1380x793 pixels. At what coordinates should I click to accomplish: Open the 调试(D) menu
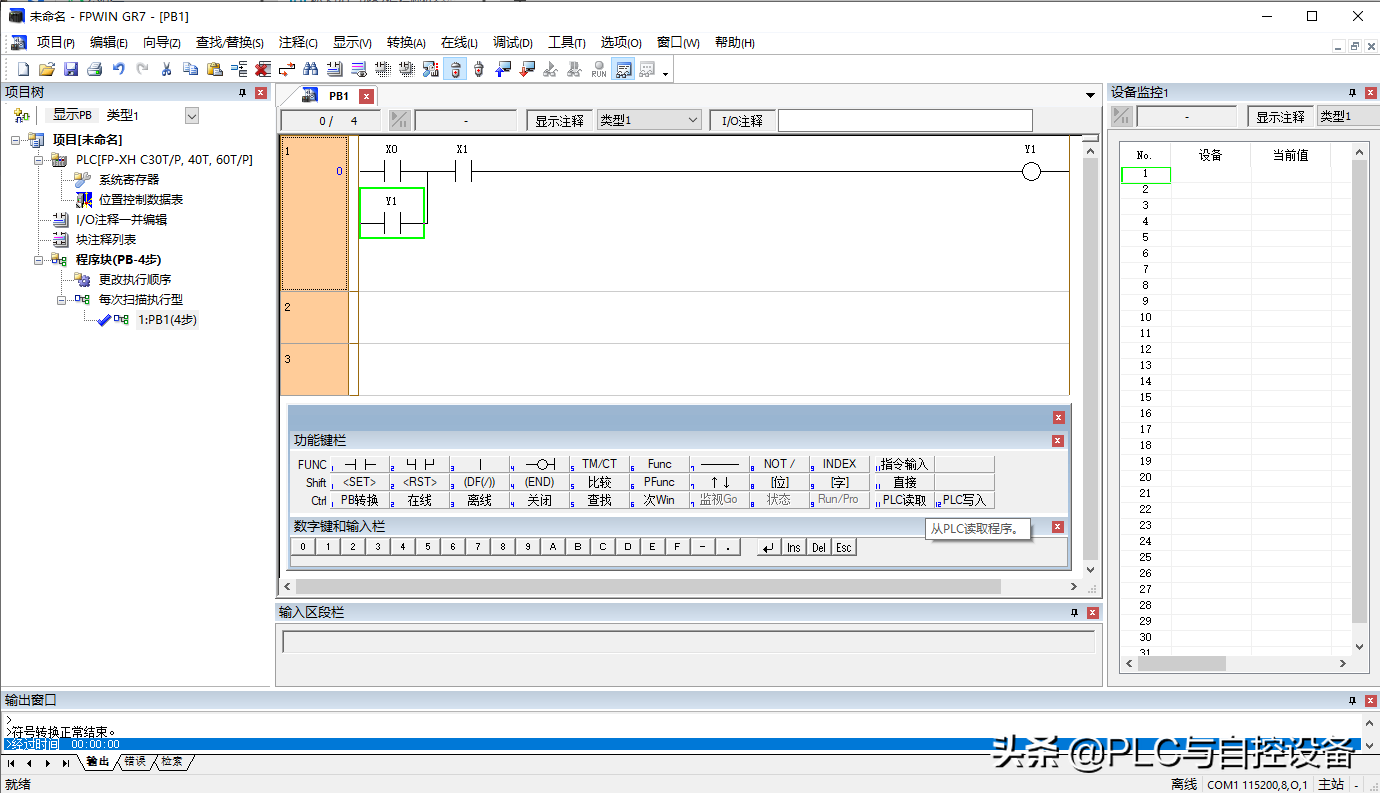point(512,43)
